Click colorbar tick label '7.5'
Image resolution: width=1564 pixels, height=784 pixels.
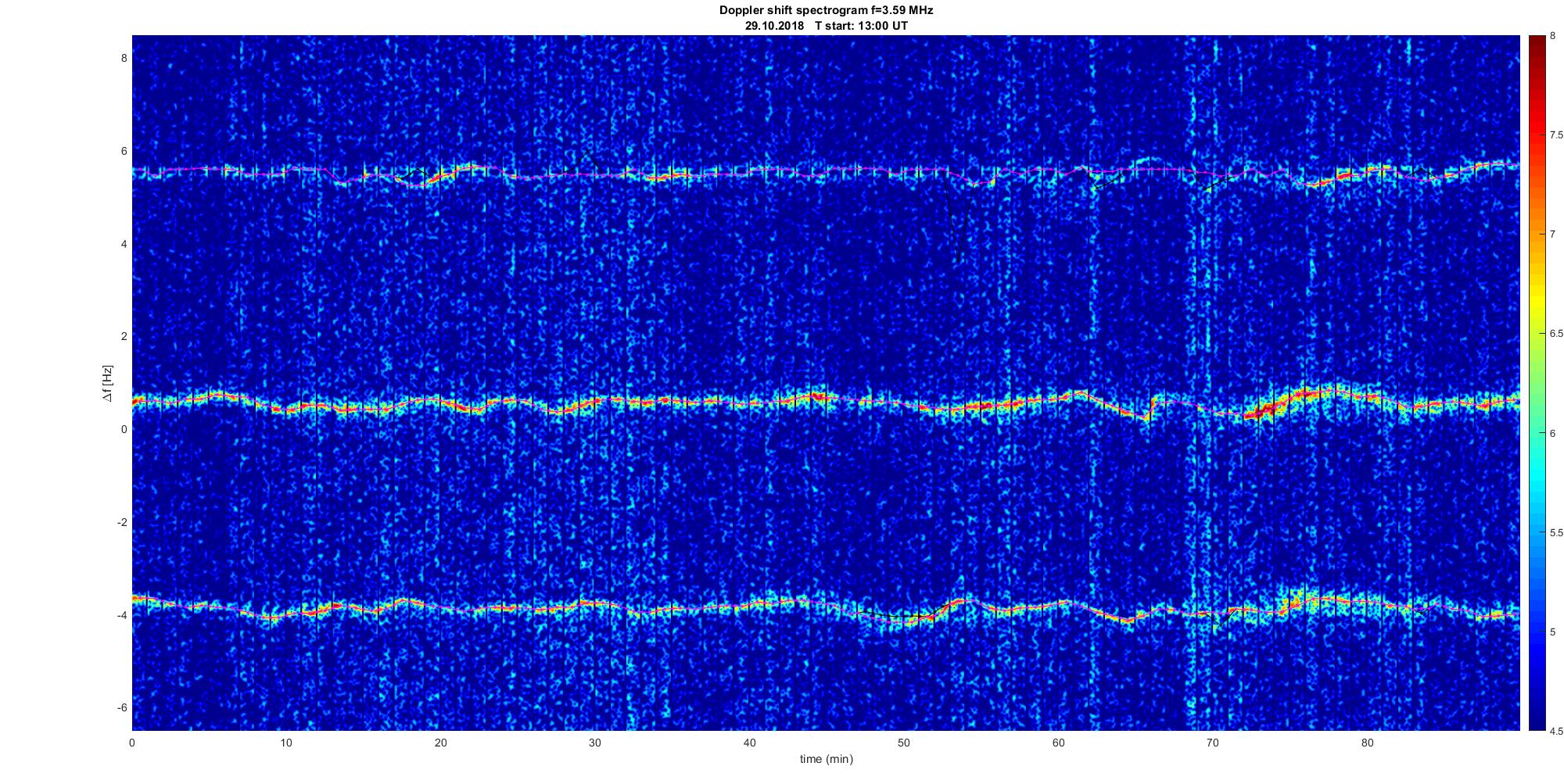pos(1556,135)
